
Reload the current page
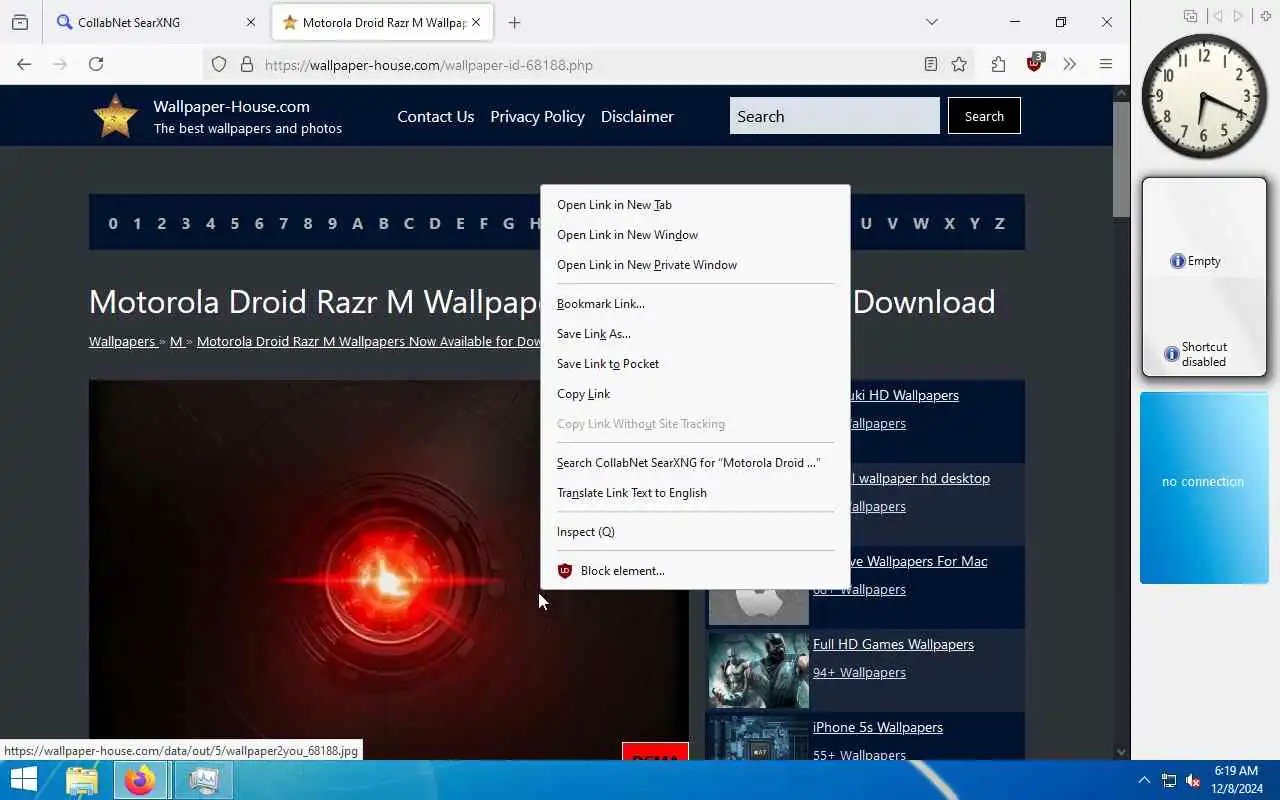[96, 64]
